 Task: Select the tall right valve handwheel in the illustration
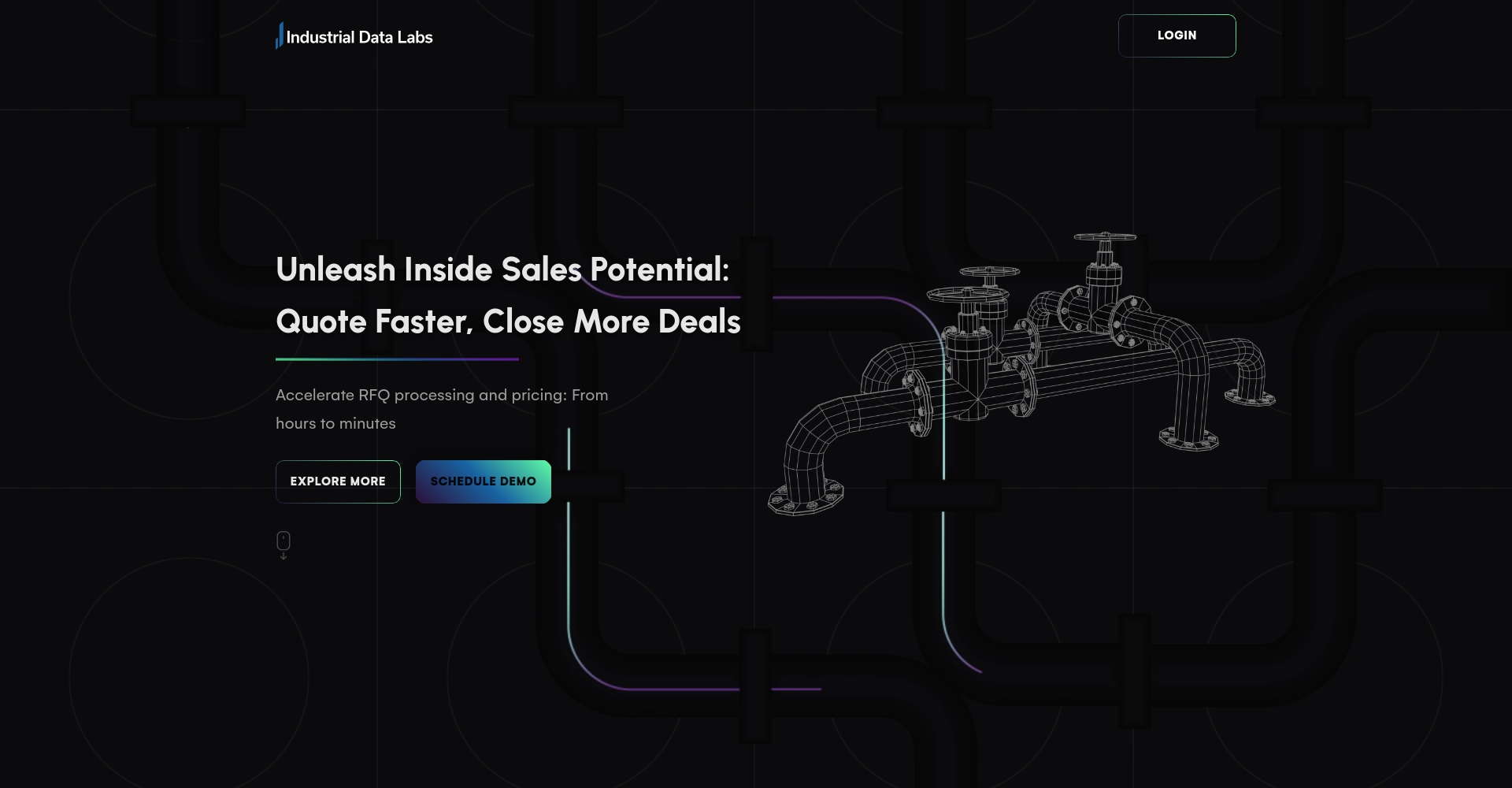point(1106,238)
